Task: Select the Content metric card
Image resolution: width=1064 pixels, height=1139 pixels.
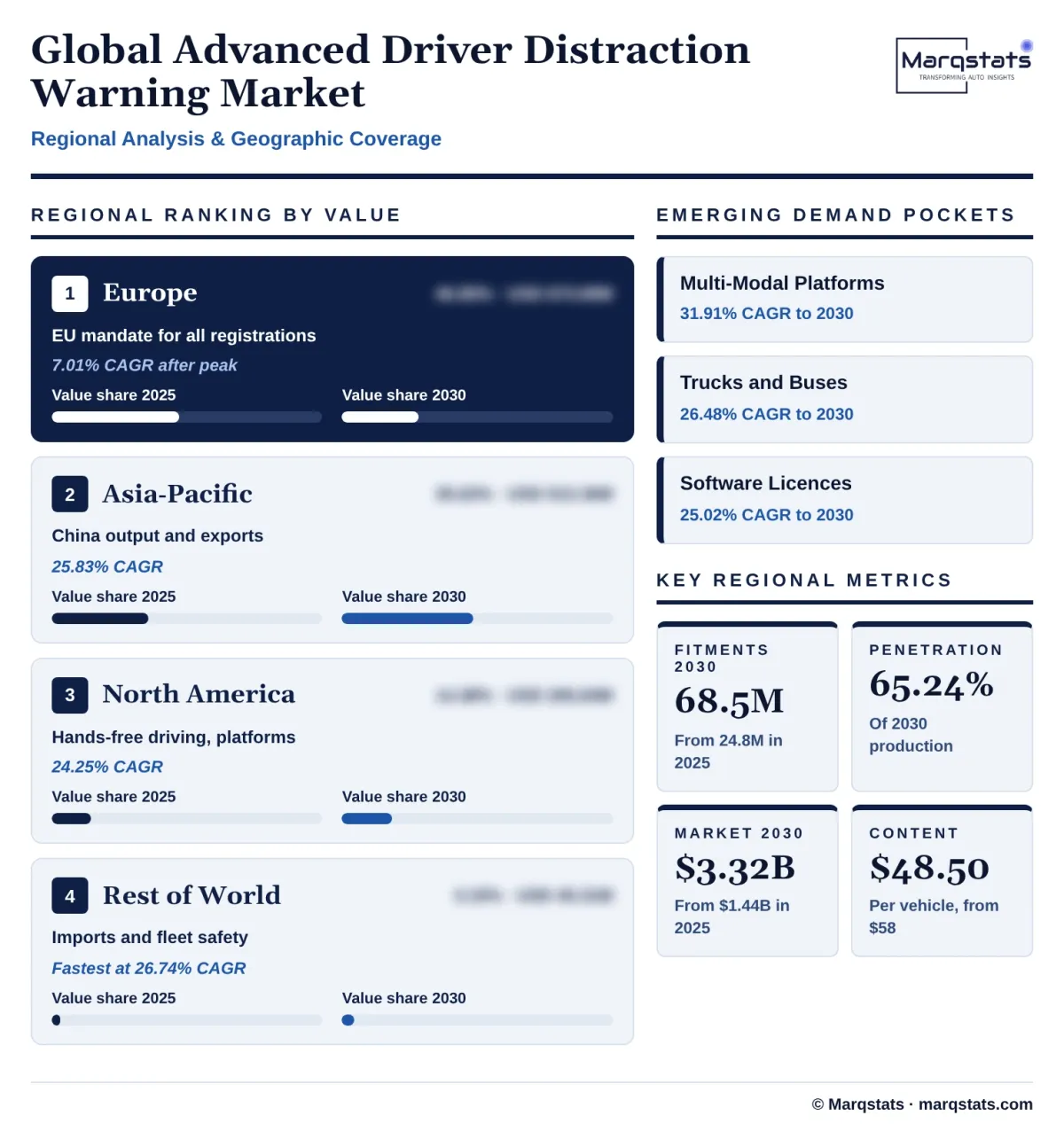Action: point(943,880)
